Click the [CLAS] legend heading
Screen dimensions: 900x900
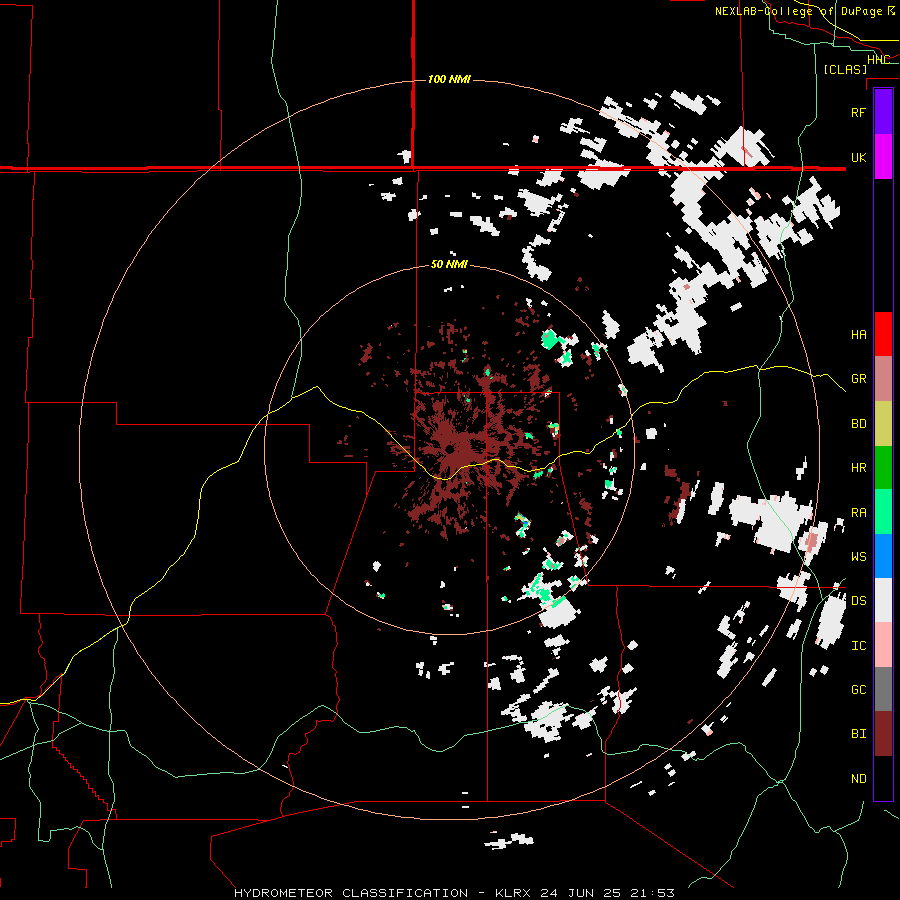(845, 69)
